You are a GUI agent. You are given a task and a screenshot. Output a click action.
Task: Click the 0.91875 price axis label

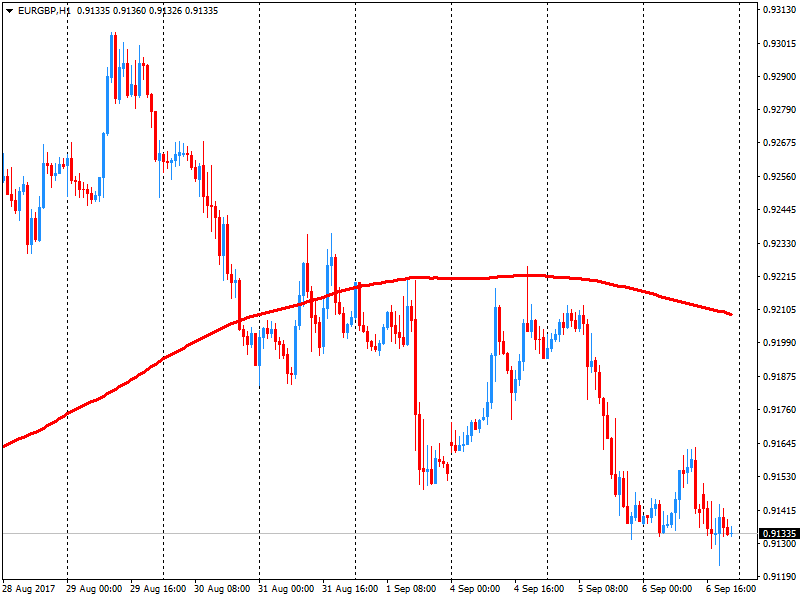click(x=779, y=377)
